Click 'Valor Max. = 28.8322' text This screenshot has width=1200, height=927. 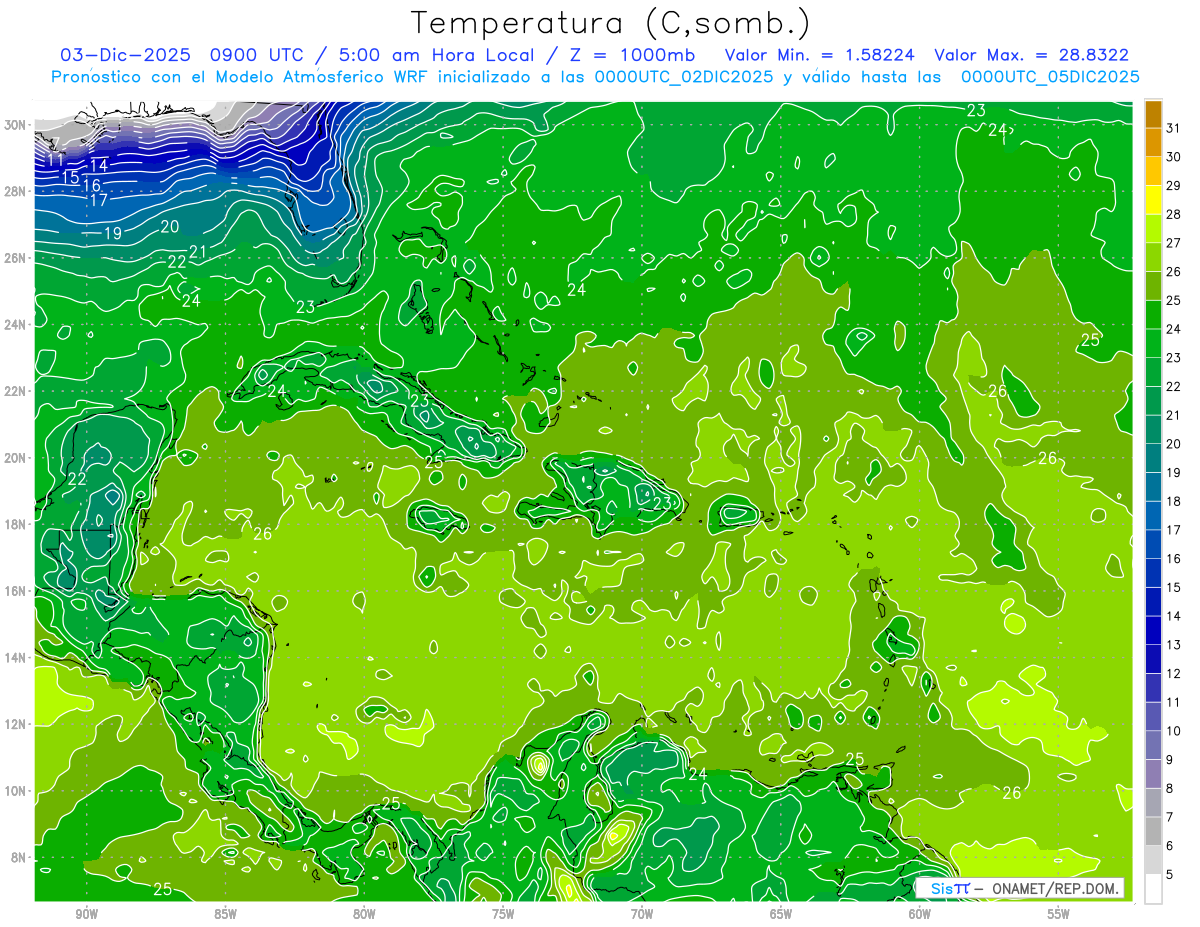tap(1031, 55)
